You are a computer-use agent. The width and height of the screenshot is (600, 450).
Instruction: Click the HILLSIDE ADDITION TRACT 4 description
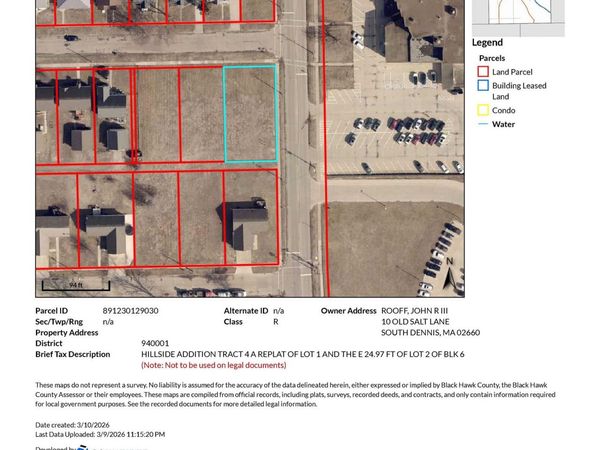tap(303, 354)
